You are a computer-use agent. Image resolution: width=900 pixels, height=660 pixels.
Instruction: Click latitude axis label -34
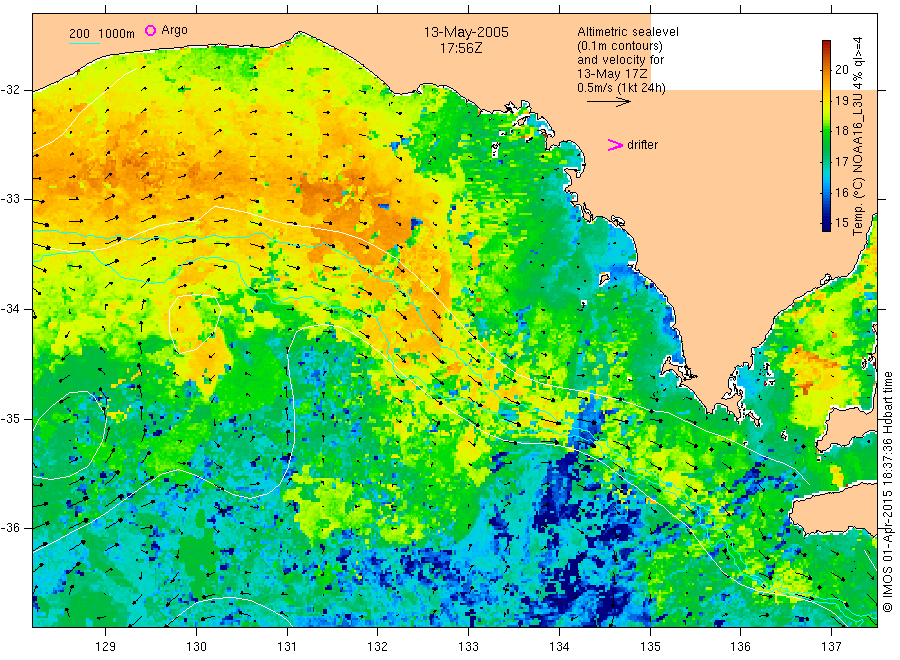pos(10,309)
